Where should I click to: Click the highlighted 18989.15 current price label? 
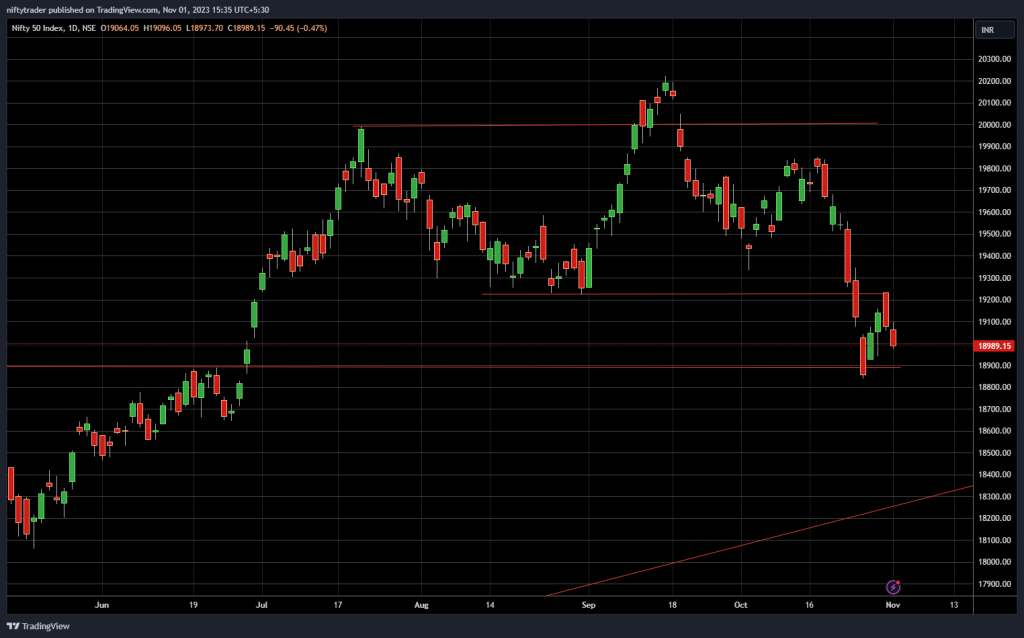pyautogui.click(x=993, y=346)
